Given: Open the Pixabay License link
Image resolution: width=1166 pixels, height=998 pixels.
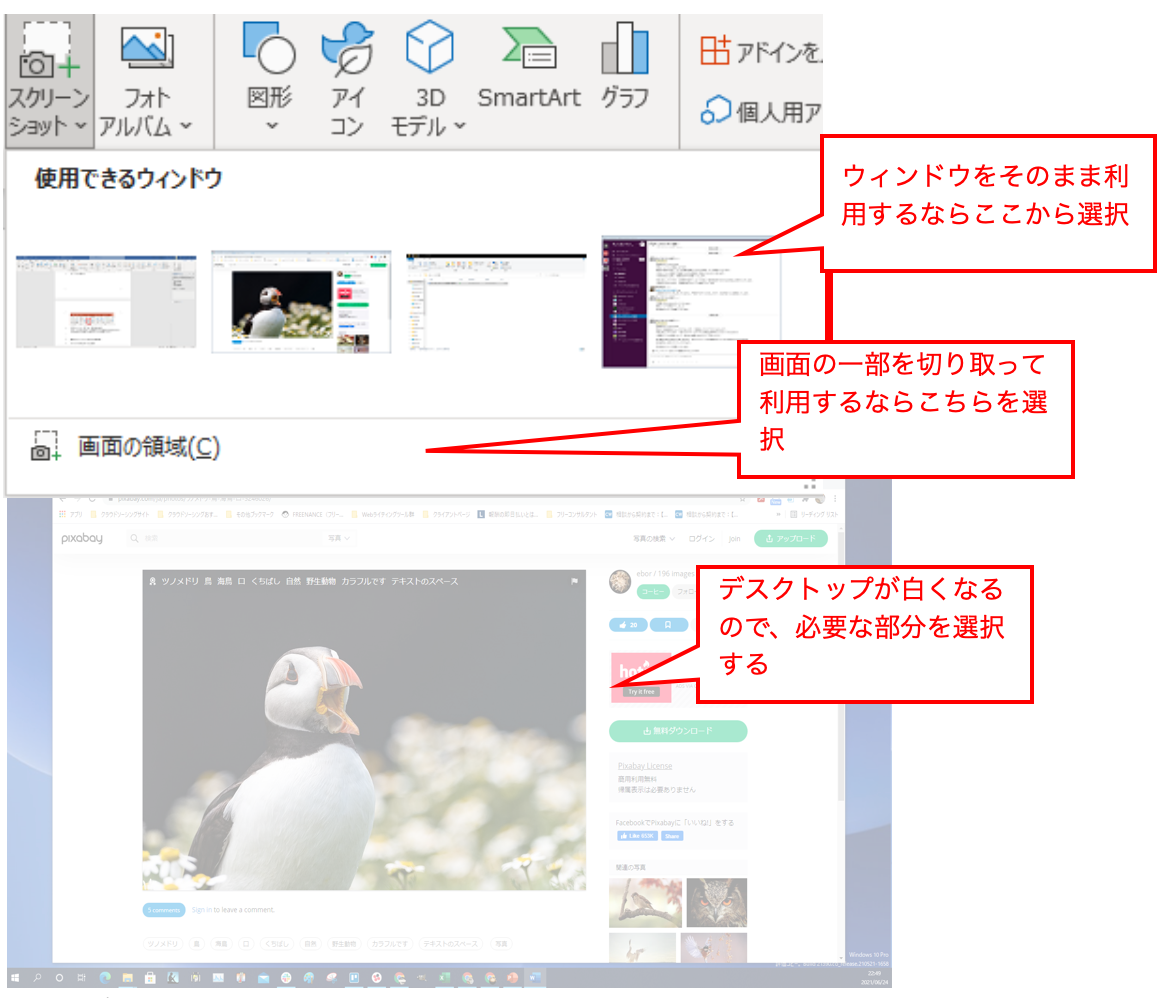Looking at the screenshot, I should 645,765.
